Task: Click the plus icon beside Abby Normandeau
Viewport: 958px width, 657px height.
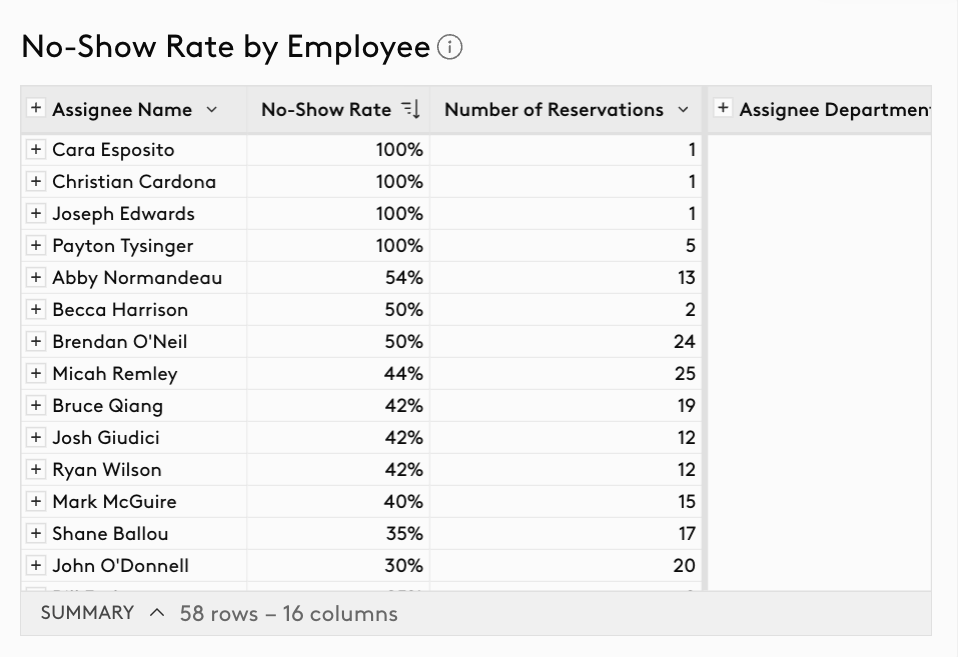Action: coord(36,277)
